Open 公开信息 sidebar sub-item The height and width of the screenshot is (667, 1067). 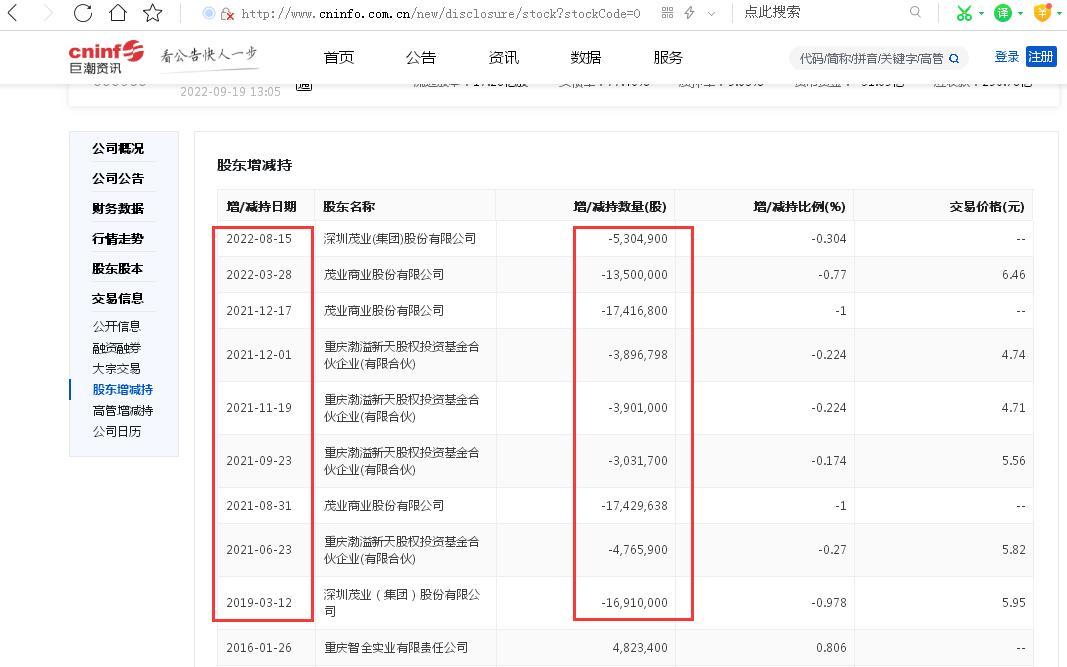pyautogui.click(x=116, y=327)
